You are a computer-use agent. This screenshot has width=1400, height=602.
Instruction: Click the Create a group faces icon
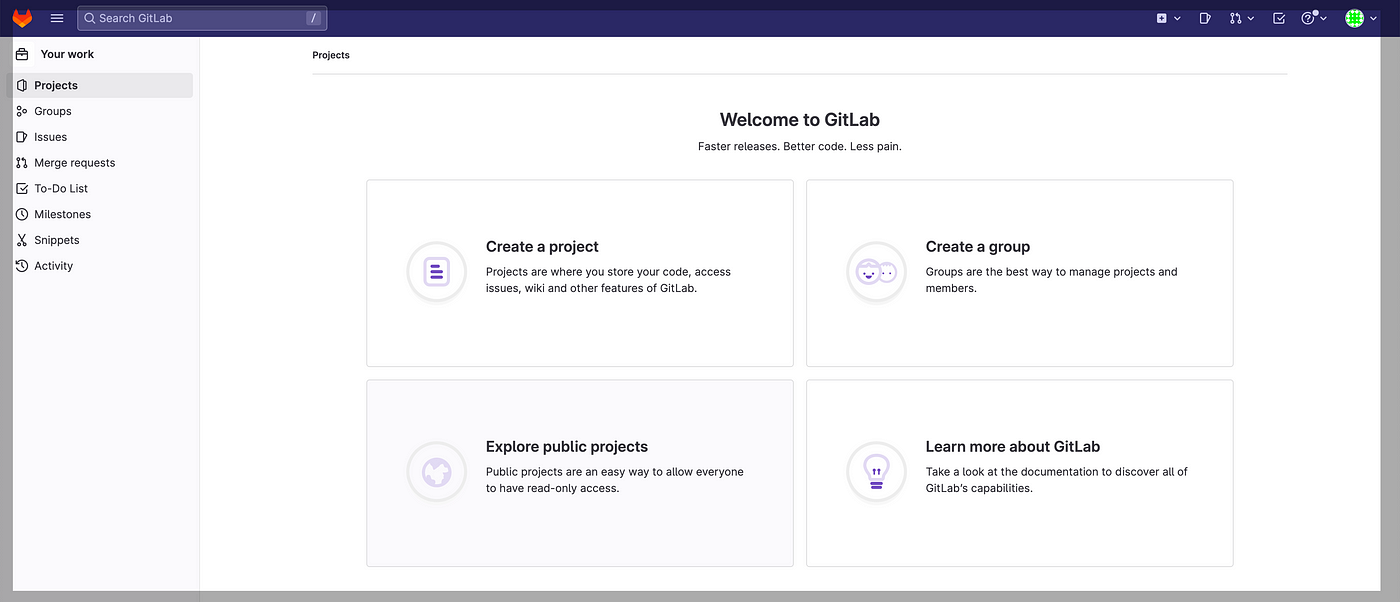click(876, 272)
